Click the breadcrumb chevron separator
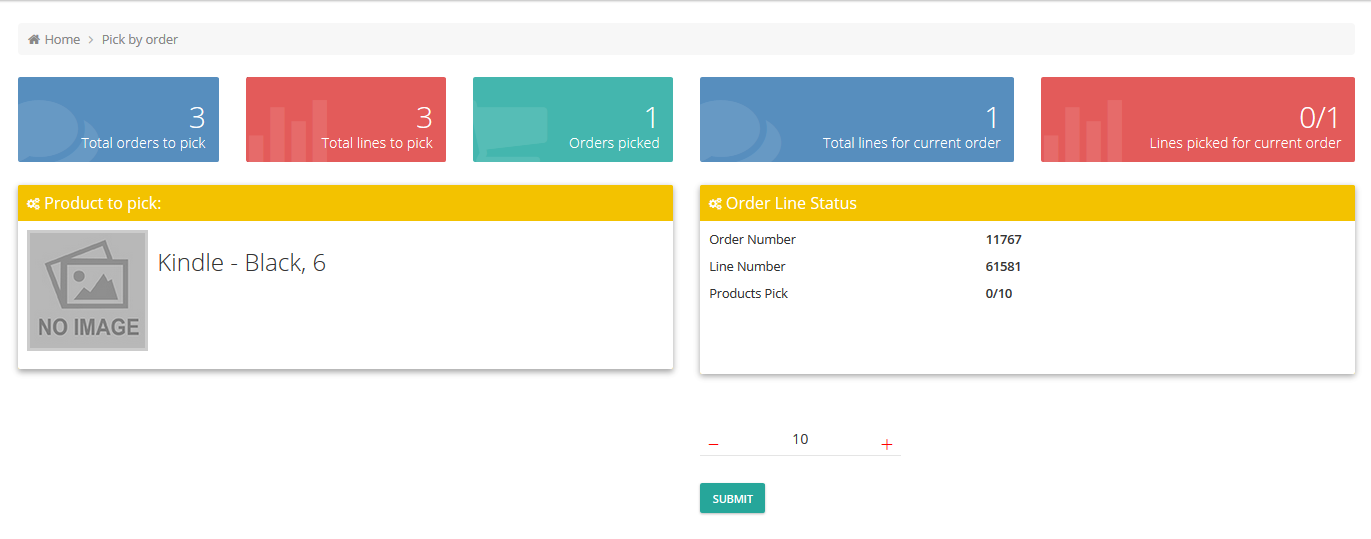Image resolution: width=1371 pixels, height=539 pixels. coord(91,40)
